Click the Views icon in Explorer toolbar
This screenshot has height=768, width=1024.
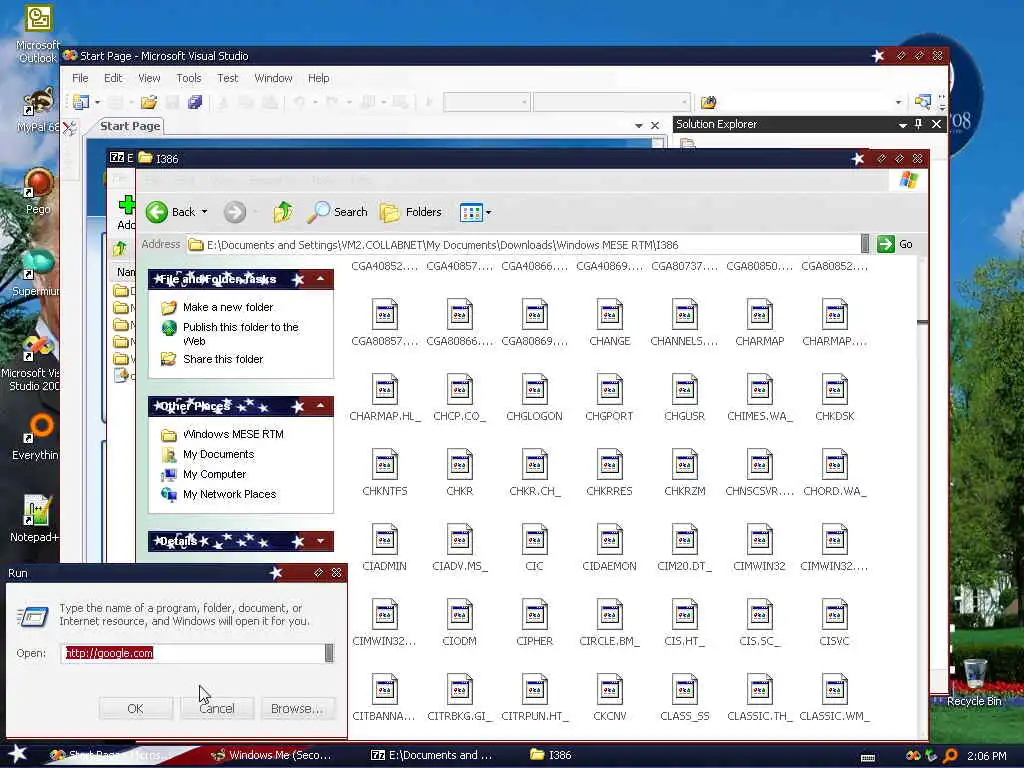click(471, 212)
